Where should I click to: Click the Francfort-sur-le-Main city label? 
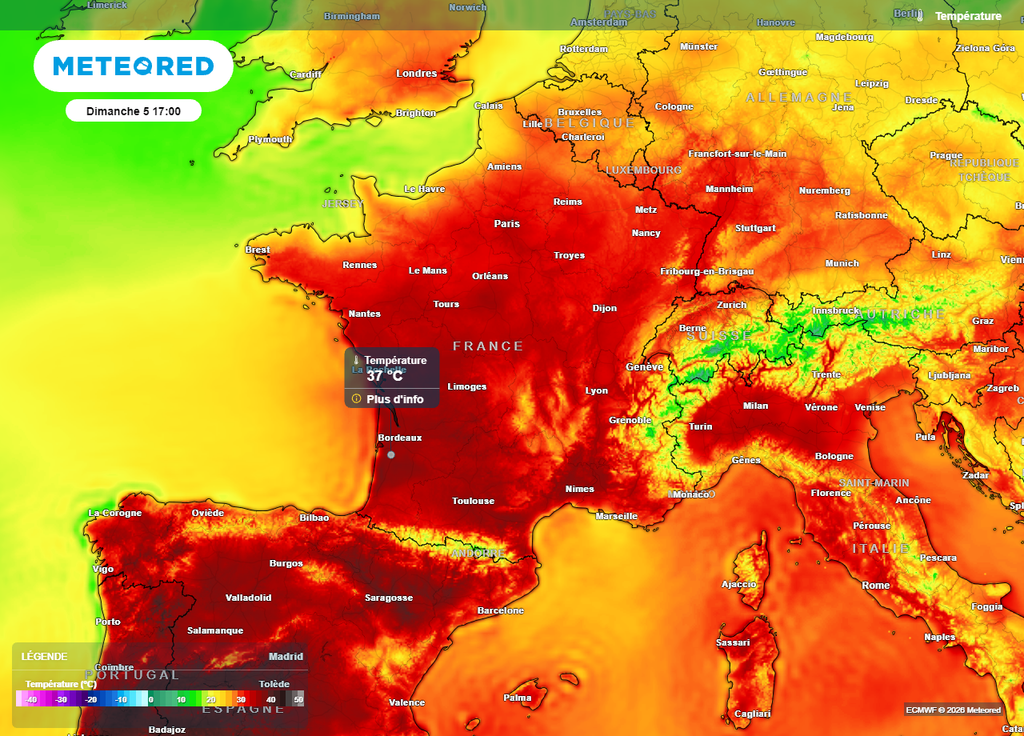[737, 153]
